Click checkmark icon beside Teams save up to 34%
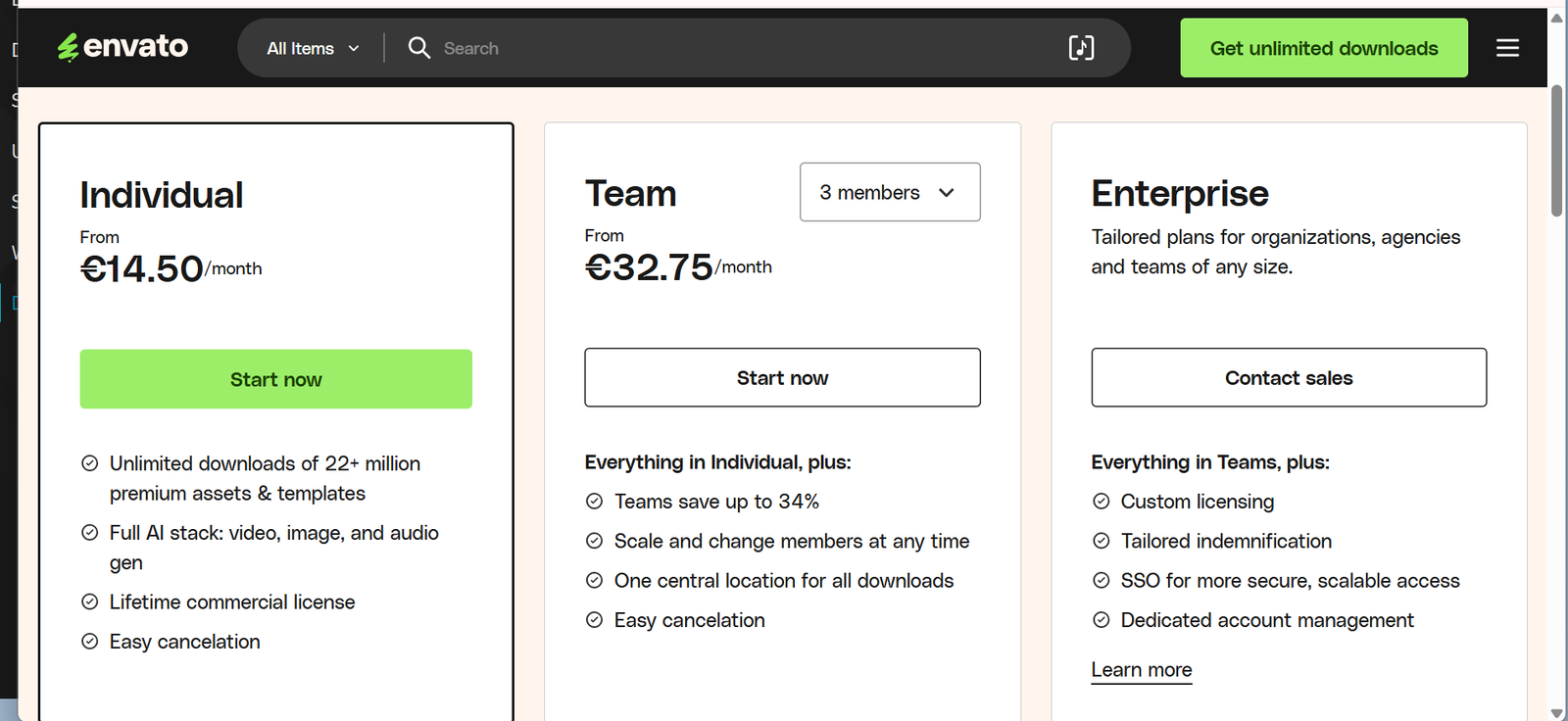Image resolution: width=1568 pixels, height=721 pixels. pos(594,502)
